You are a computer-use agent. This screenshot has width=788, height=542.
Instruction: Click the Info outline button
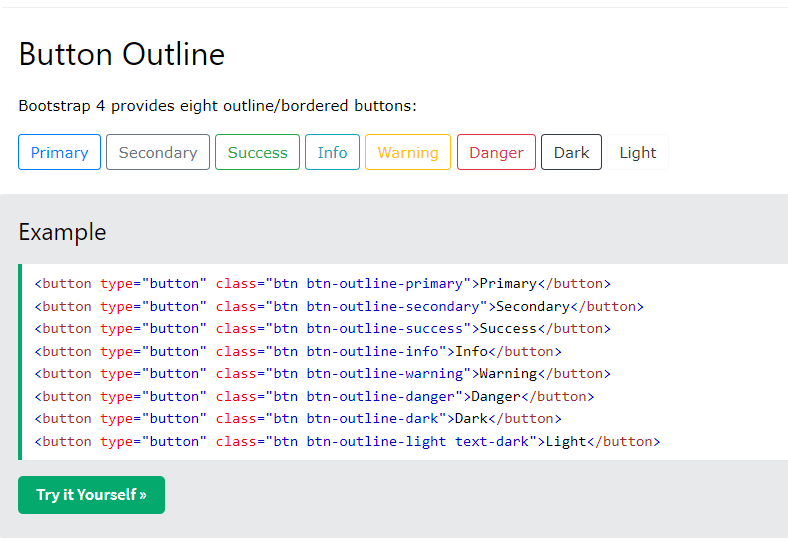click(332, 152)
